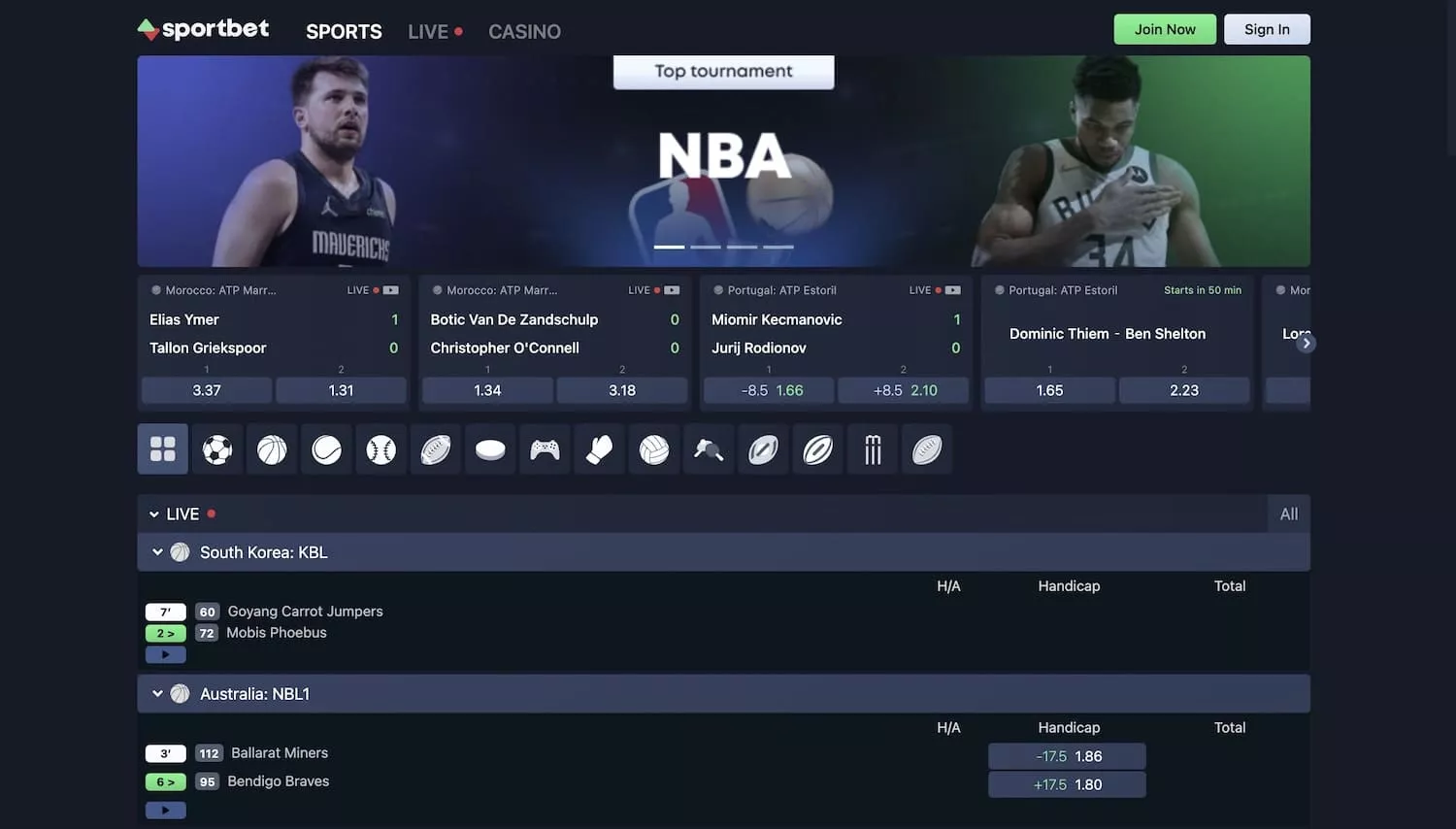The height and width of the screenshot is (829, 1456).
Task: Choose the table tennis paddles icon
Action: (709, 449)
